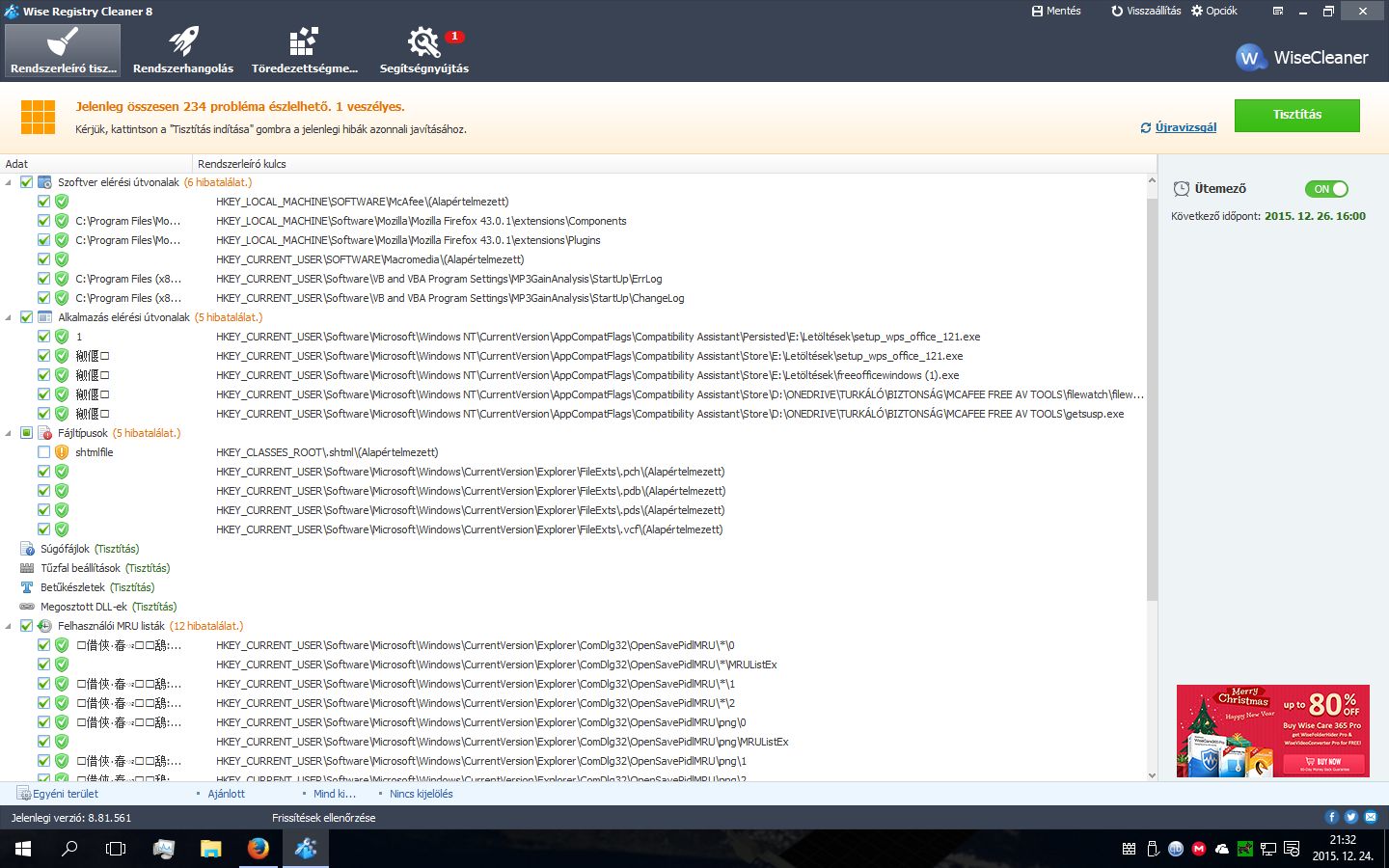The image size is (1389, 868).
Task: Uncheck the Szoftver elérési útvonalak group checkbox
Action: [x=27, y=182]
